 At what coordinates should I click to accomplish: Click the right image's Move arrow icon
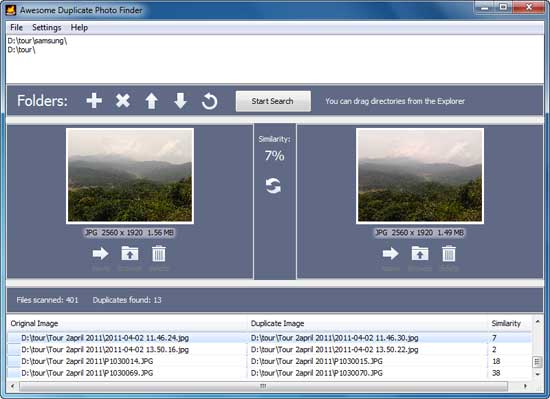pyautogui.click(x=391, y=253)
